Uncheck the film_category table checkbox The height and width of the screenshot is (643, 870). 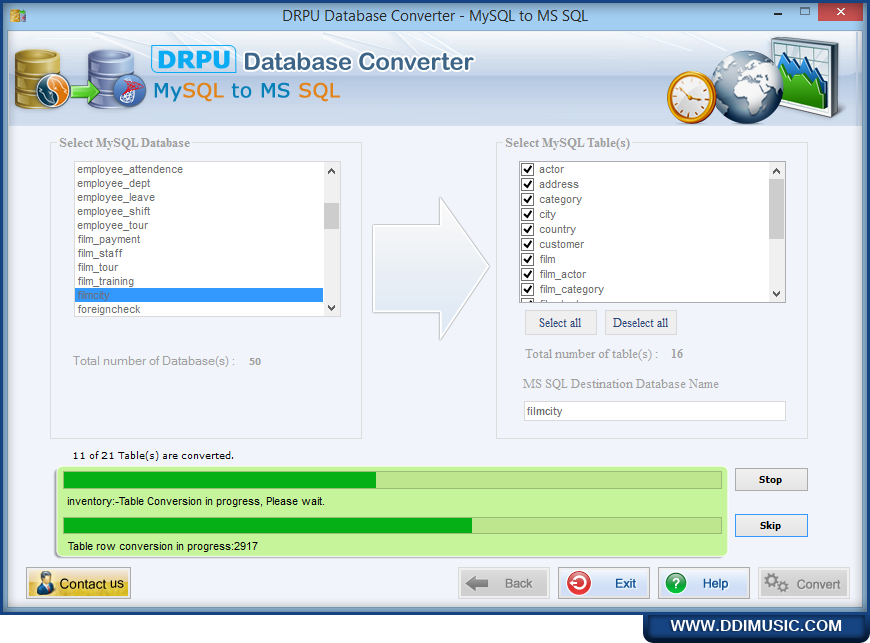pyautogui.click(x=528, y=289)
